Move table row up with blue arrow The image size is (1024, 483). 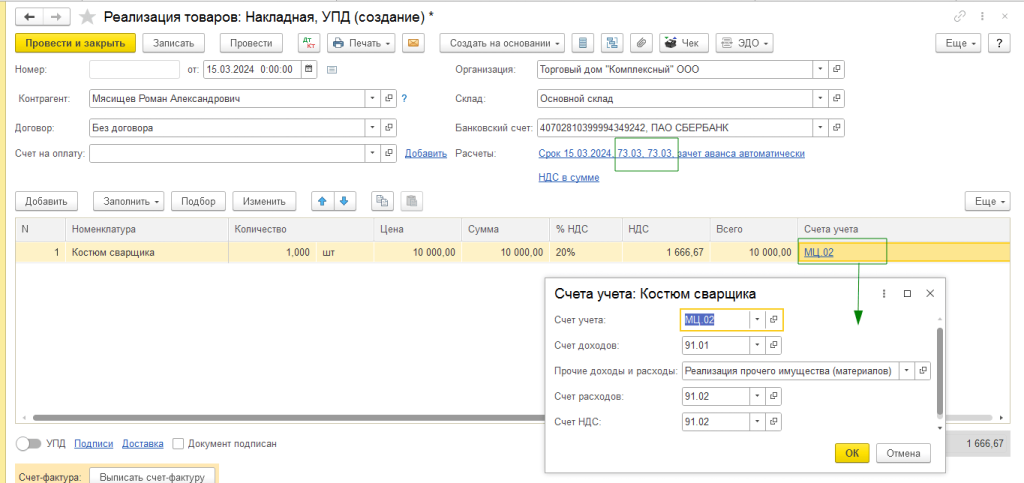pos(323,200)
